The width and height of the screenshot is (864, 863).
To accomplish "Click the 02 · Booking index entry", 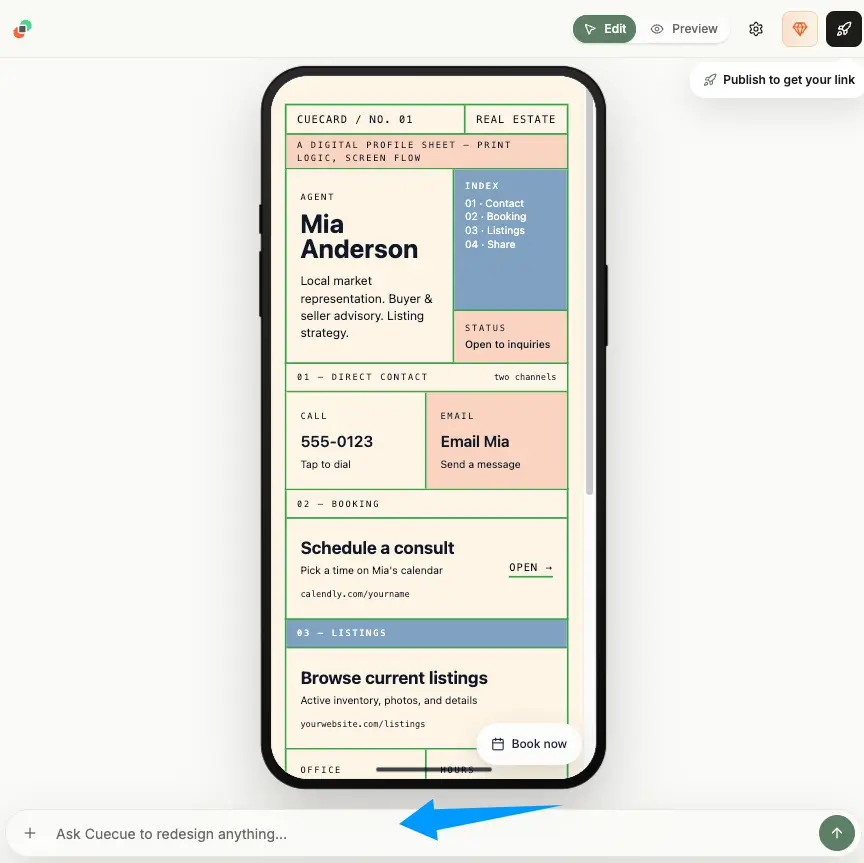I will pos(495,217).
